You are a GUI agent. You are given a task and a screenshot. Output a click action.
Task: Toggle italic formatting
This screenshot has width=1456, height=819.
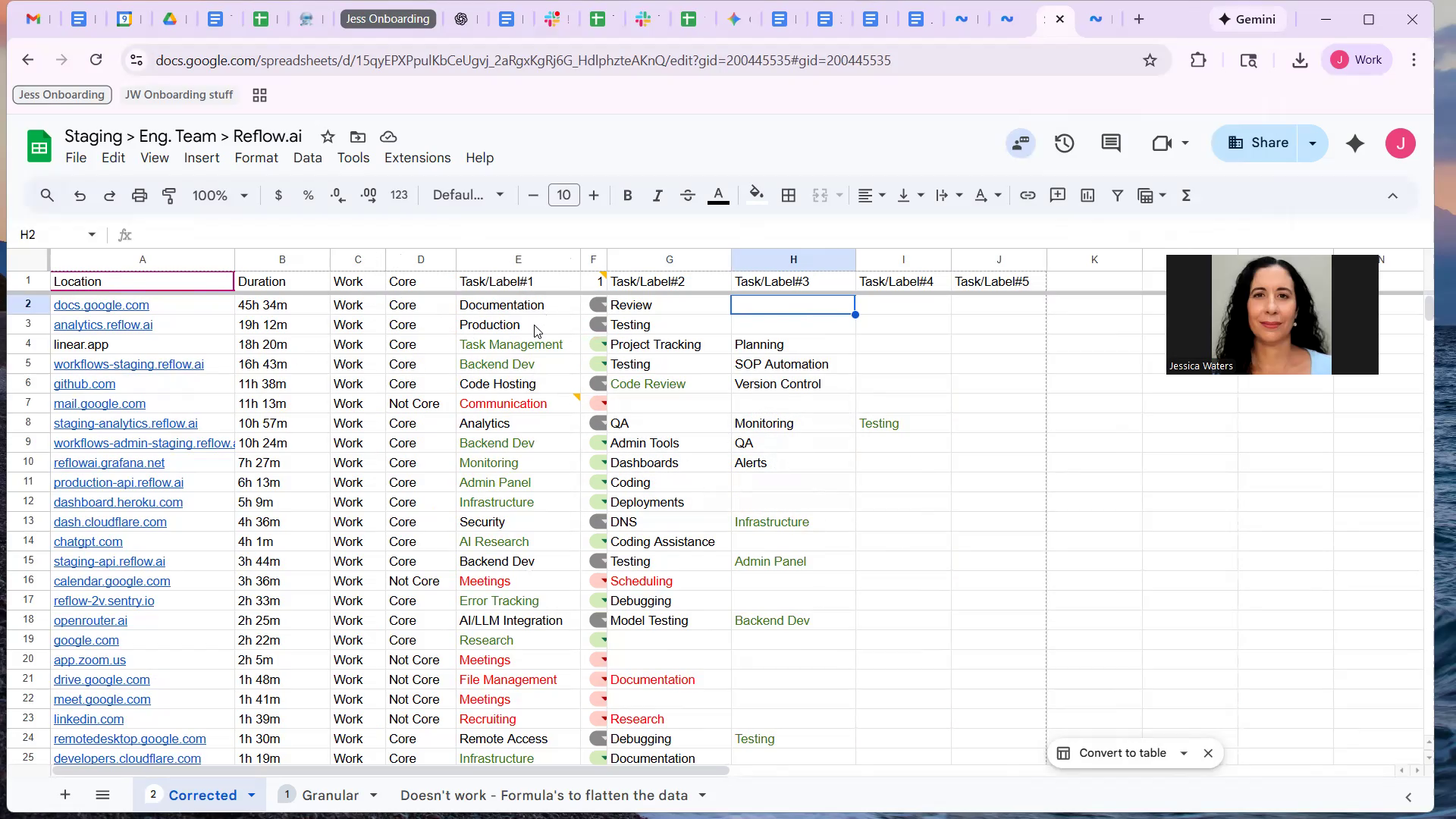coord(657,196)
